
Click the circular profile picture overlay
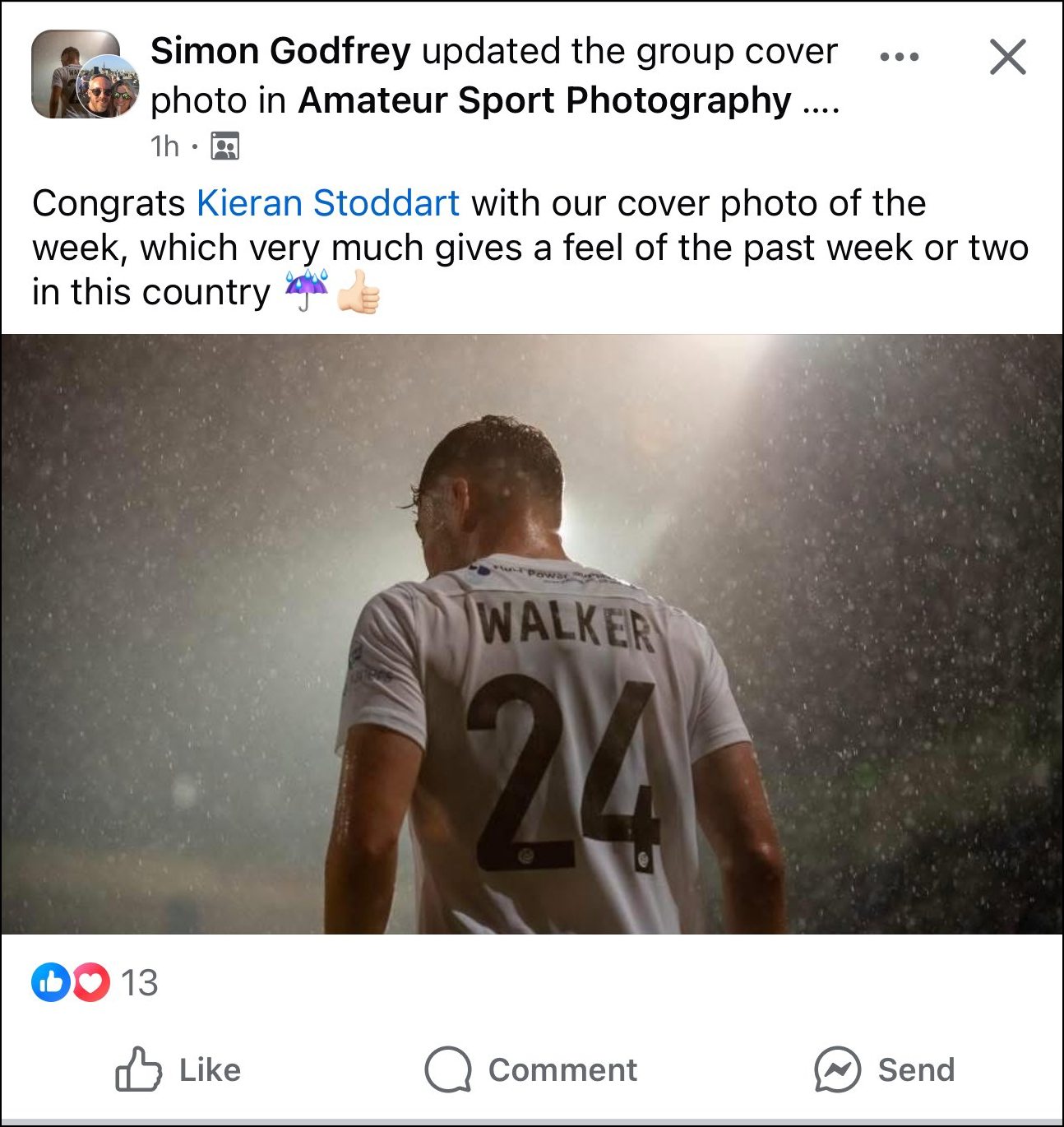pos(109,87)
